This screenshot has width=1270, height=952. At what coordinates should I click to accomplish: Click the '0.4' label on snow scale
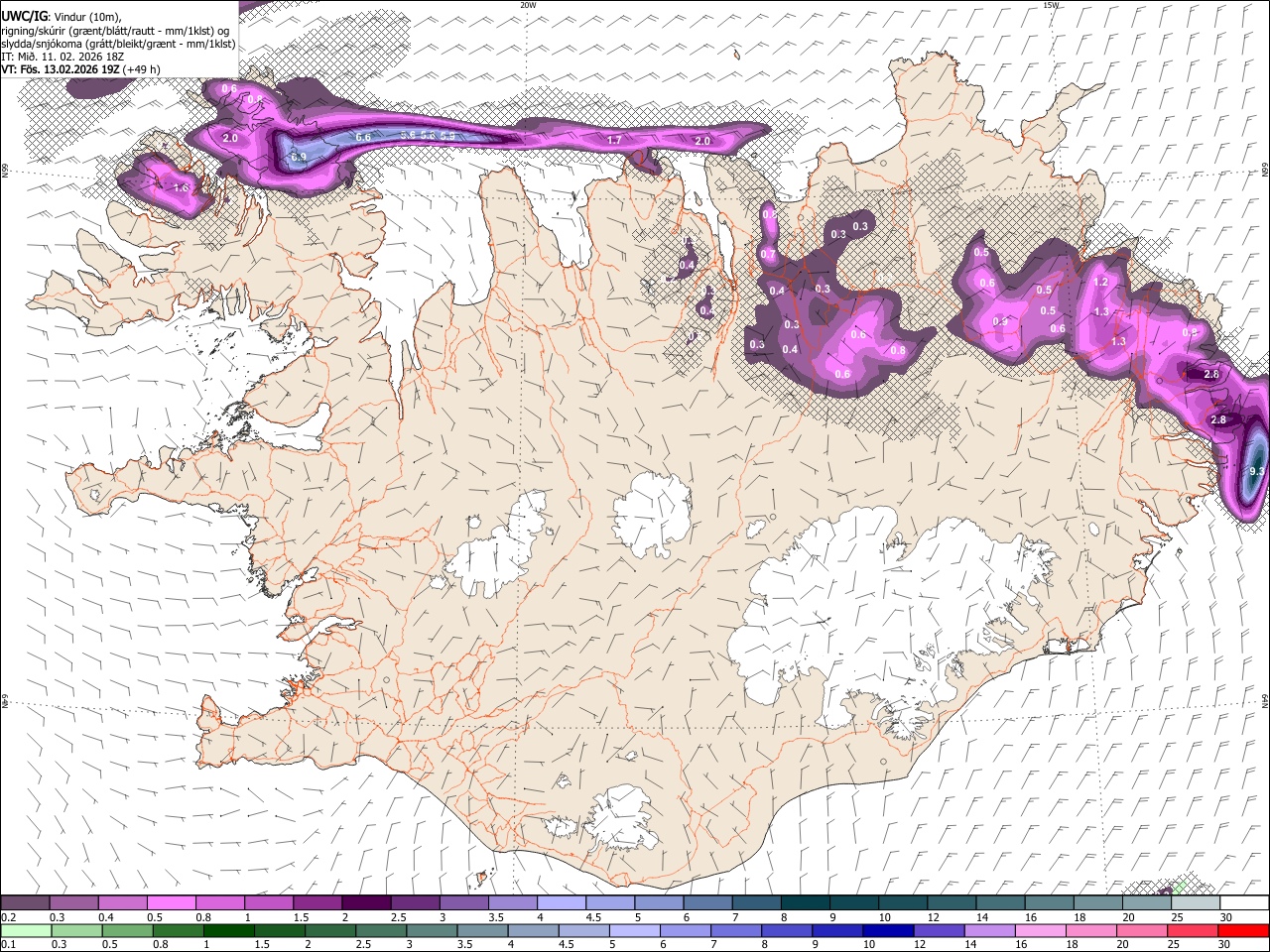pos(105,918)
